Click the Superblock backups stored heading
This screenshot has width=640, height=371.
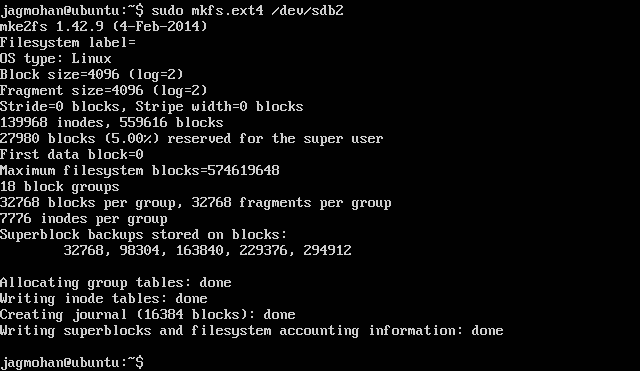[x=144, y=235]
